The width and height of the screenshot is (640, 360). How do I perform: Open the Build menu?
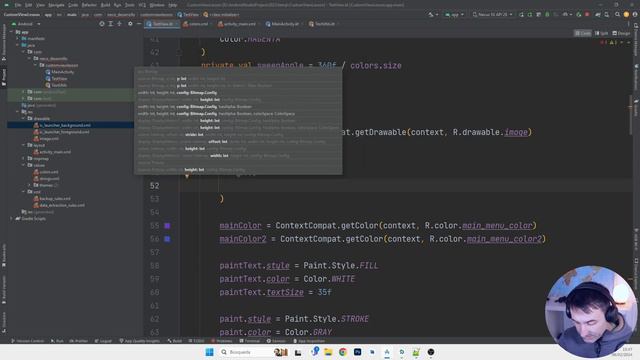pos(105,5)
